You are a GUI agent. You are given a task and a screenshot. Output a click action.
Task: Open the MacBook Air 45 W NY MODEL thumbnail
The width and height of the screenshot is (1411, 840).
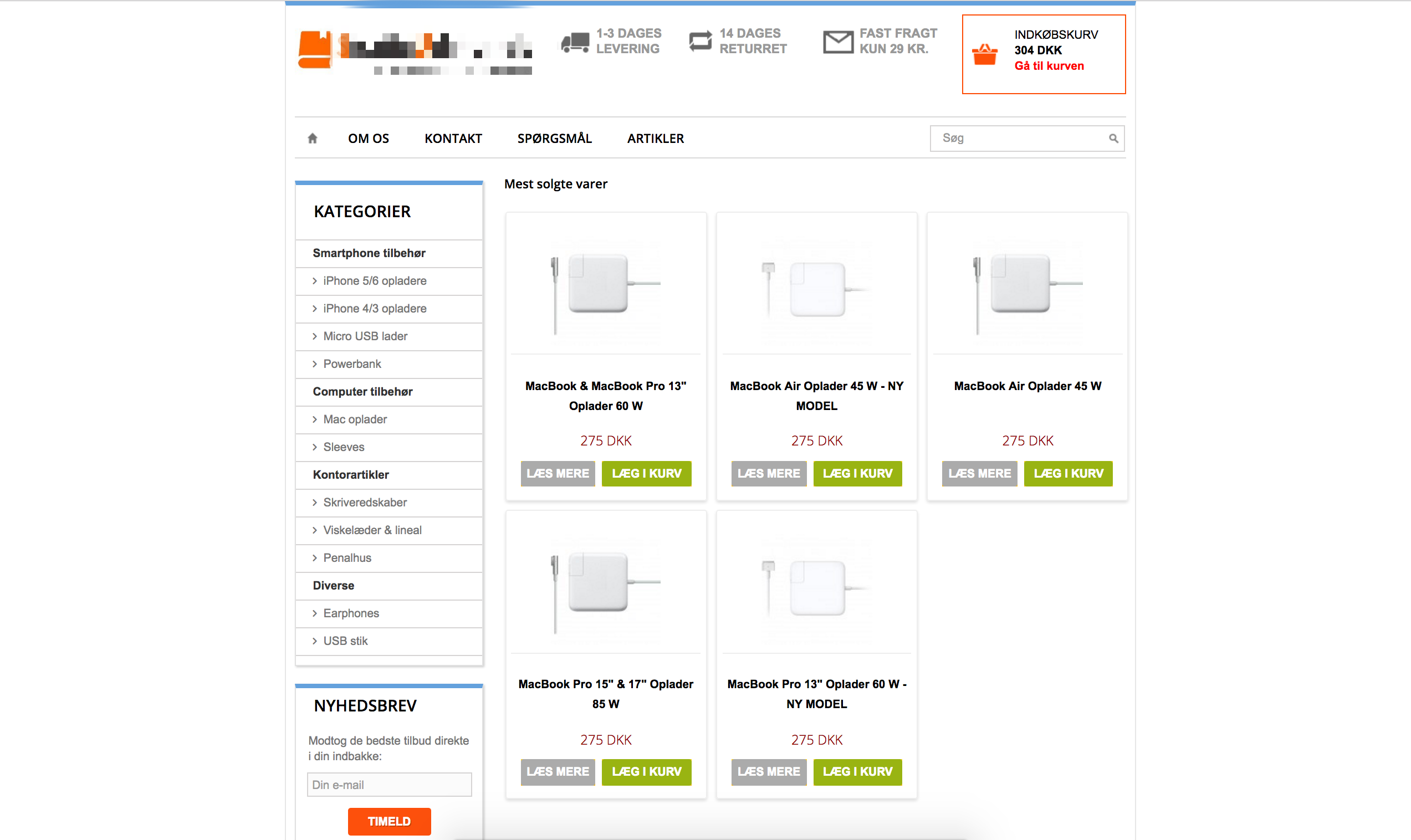[816, 289]
